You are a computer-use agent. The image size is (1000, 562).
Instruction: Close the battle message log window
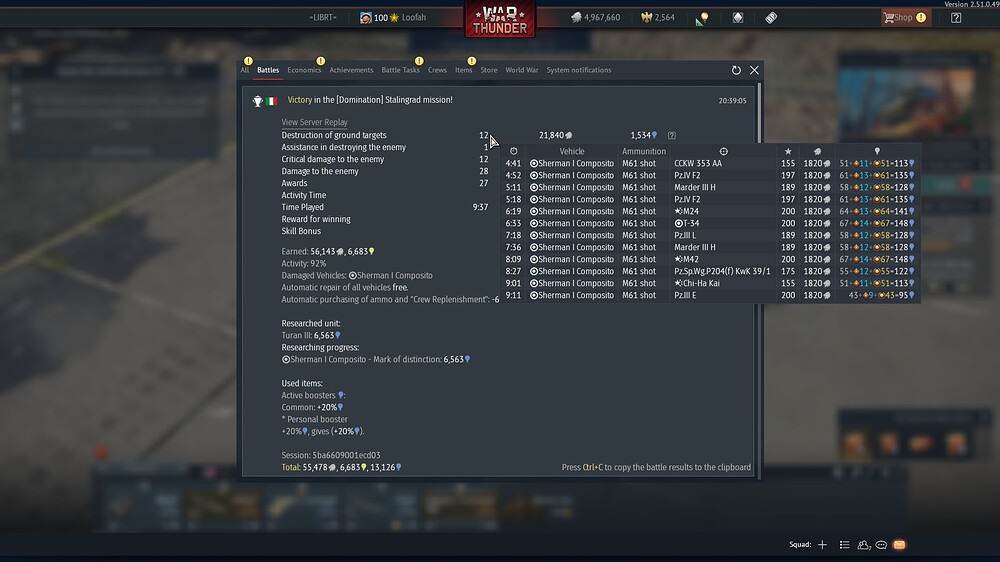pyautogui.click(x=754, y=70)
